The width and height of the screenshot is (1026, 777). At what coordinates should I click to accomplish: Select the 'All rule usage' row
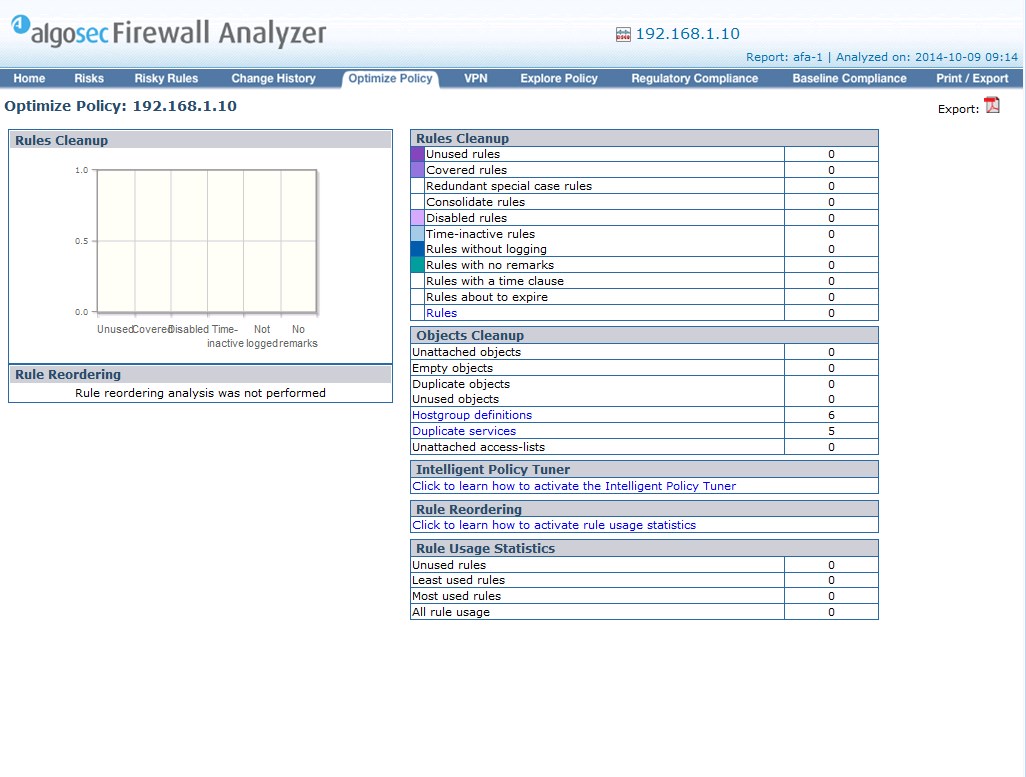pyautogui.click(x=645, y=612)
